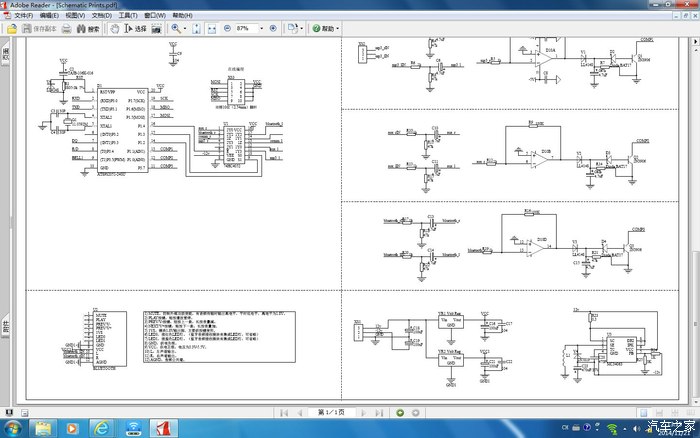Click the Snapshot camera tool
The image size is (700, 438).
(156, 29)
